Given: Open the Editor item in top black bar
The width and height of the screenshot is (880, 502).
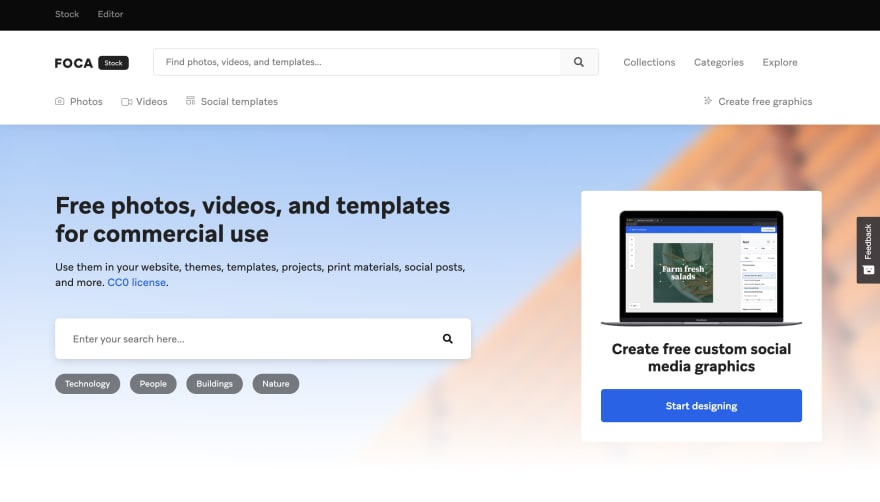Looking at the screenshot, I should tap(110, 14).
